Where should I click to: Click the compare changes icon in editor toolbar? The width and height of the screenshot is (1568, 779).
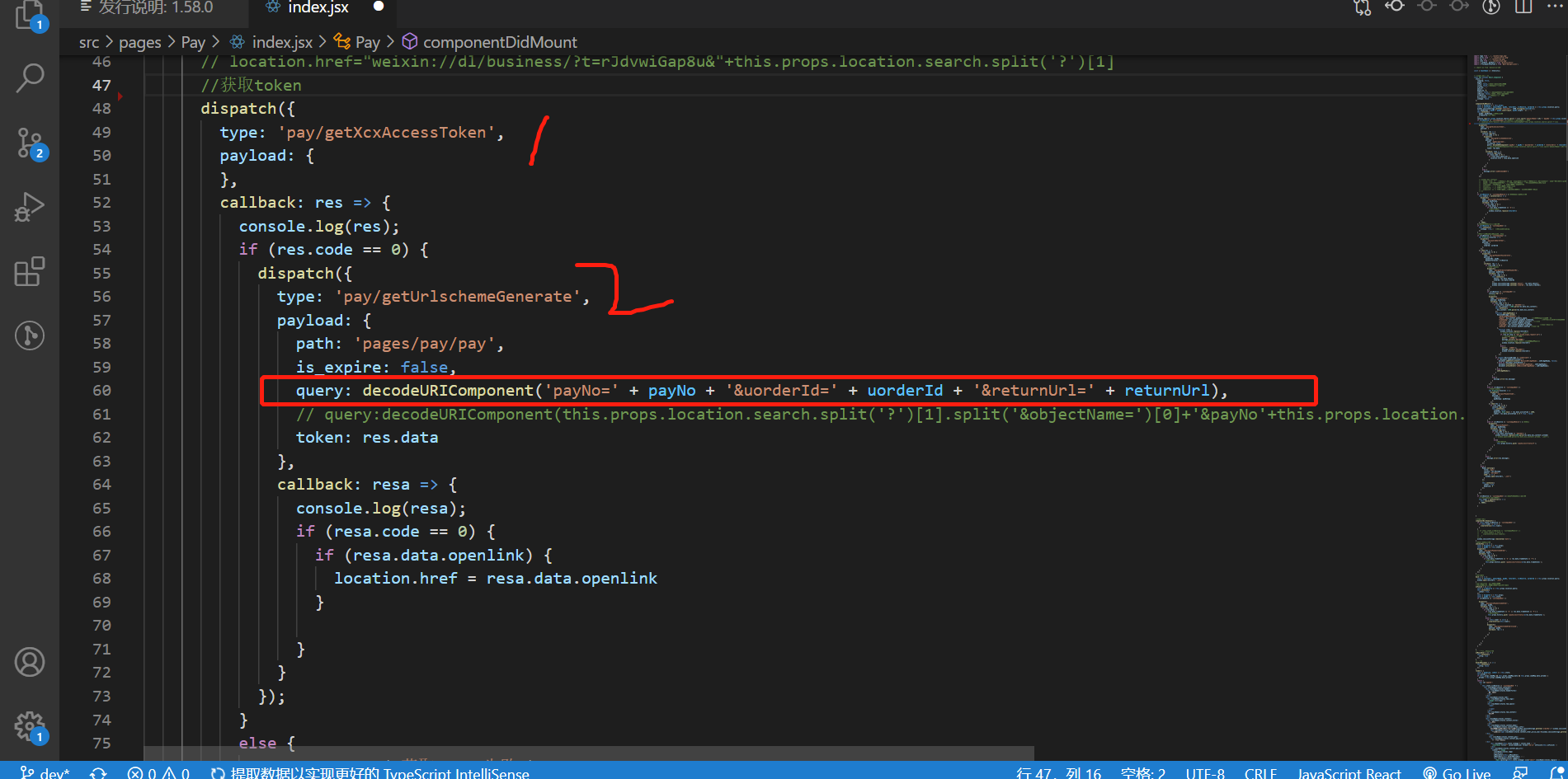[x=1362, y=7]
